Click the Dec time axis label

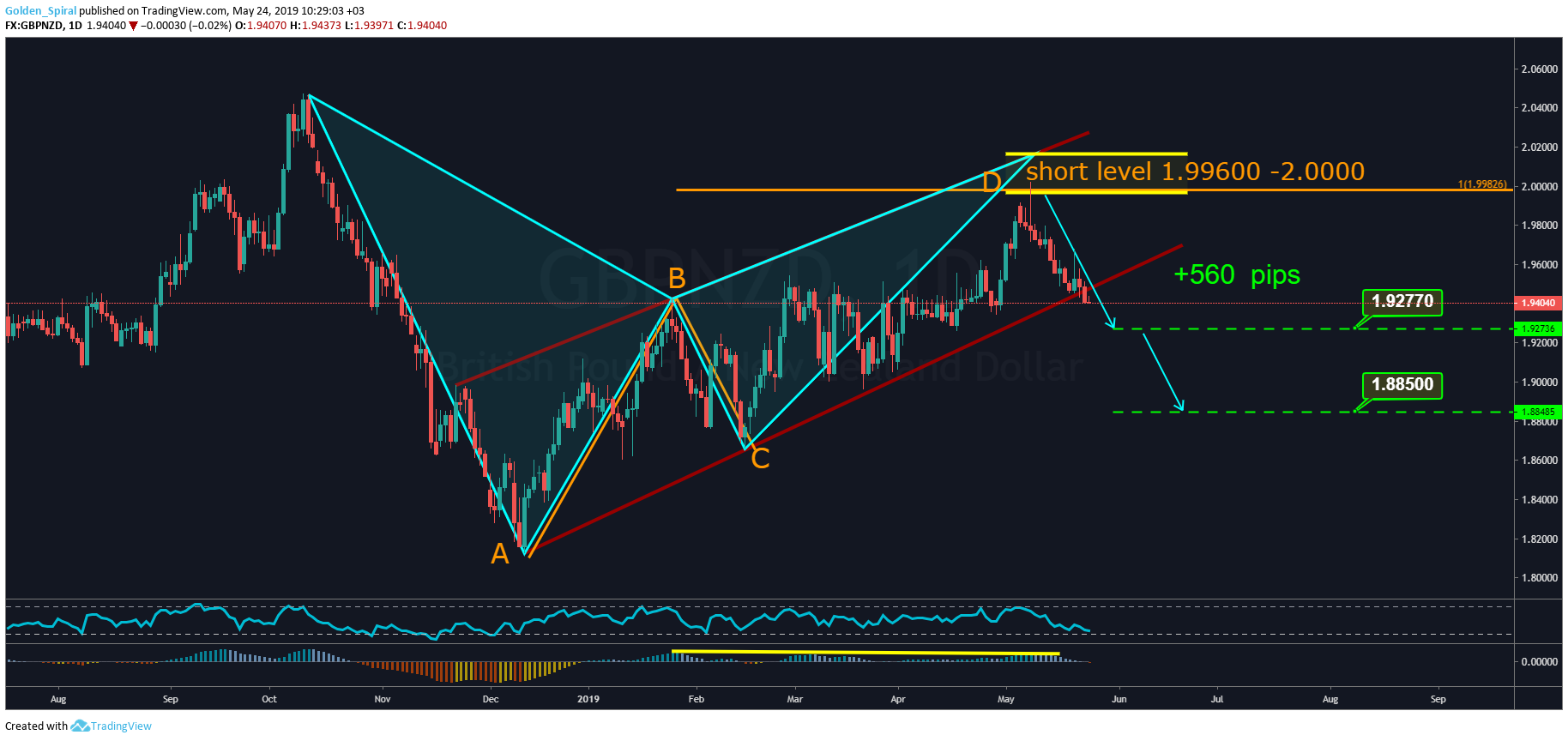point(491,699)
